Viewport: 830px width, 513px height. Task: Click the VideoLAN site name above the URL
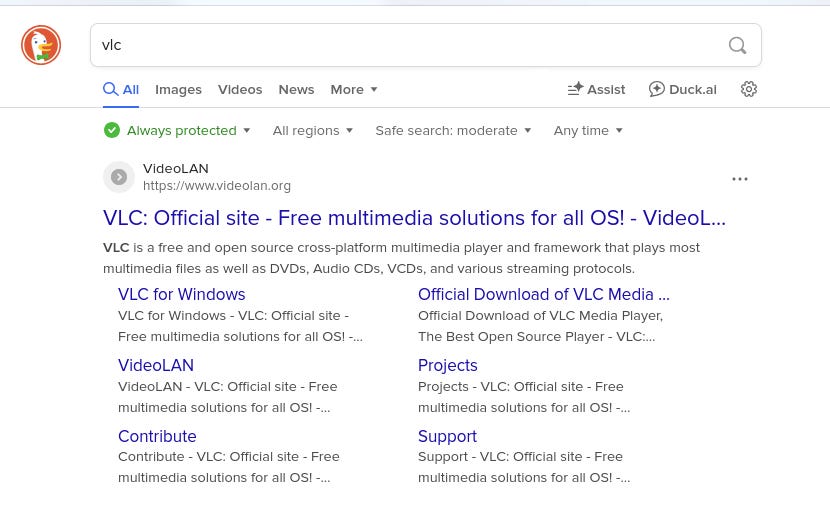click(x=176, y=168)
